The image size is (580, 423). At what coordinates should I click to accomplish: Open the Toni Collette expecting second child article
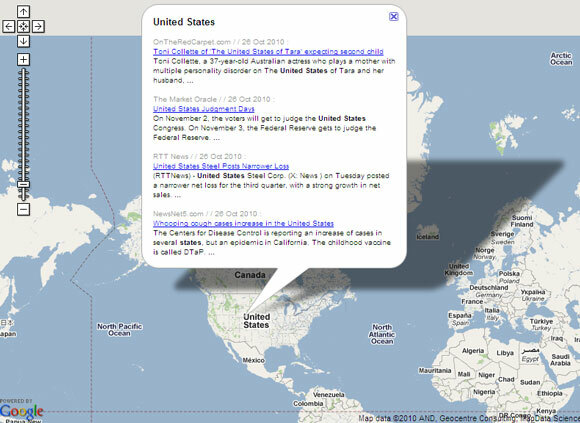tap(268, 52)
